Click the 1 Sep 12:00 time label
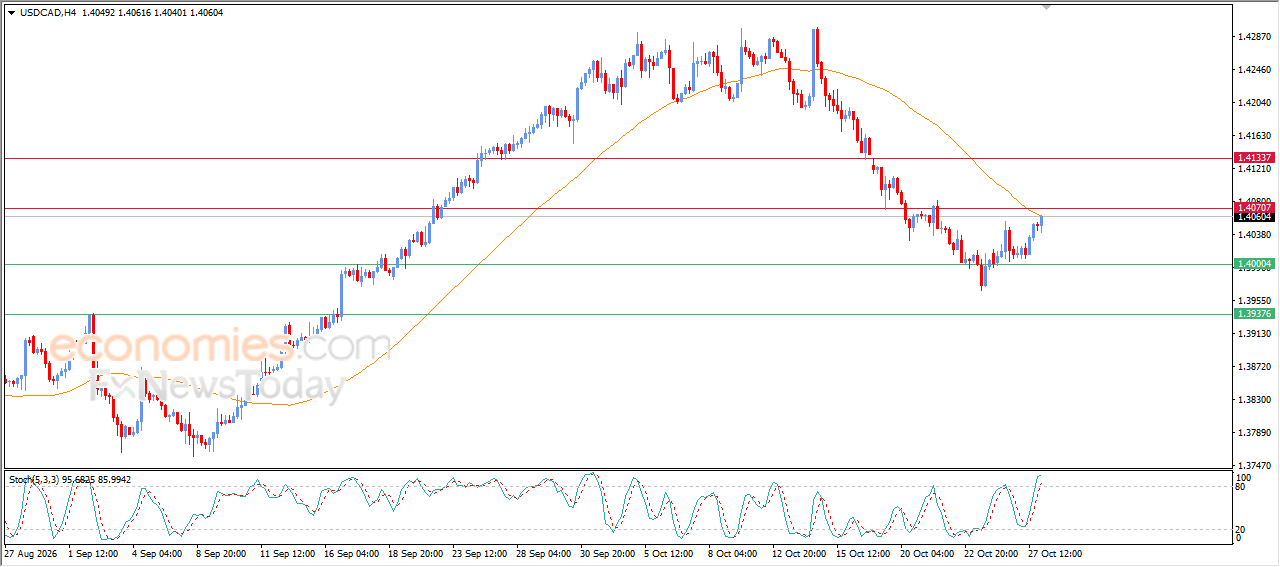 click(94, 553)
